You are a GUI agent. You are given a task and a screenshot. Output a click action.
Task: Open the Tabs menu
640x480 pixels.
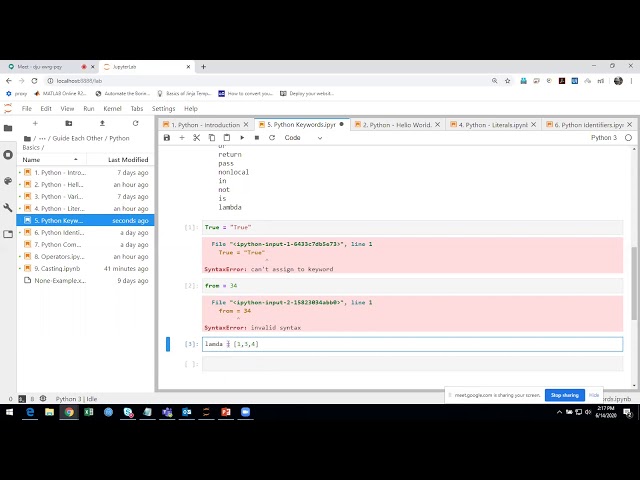(137, 109)
